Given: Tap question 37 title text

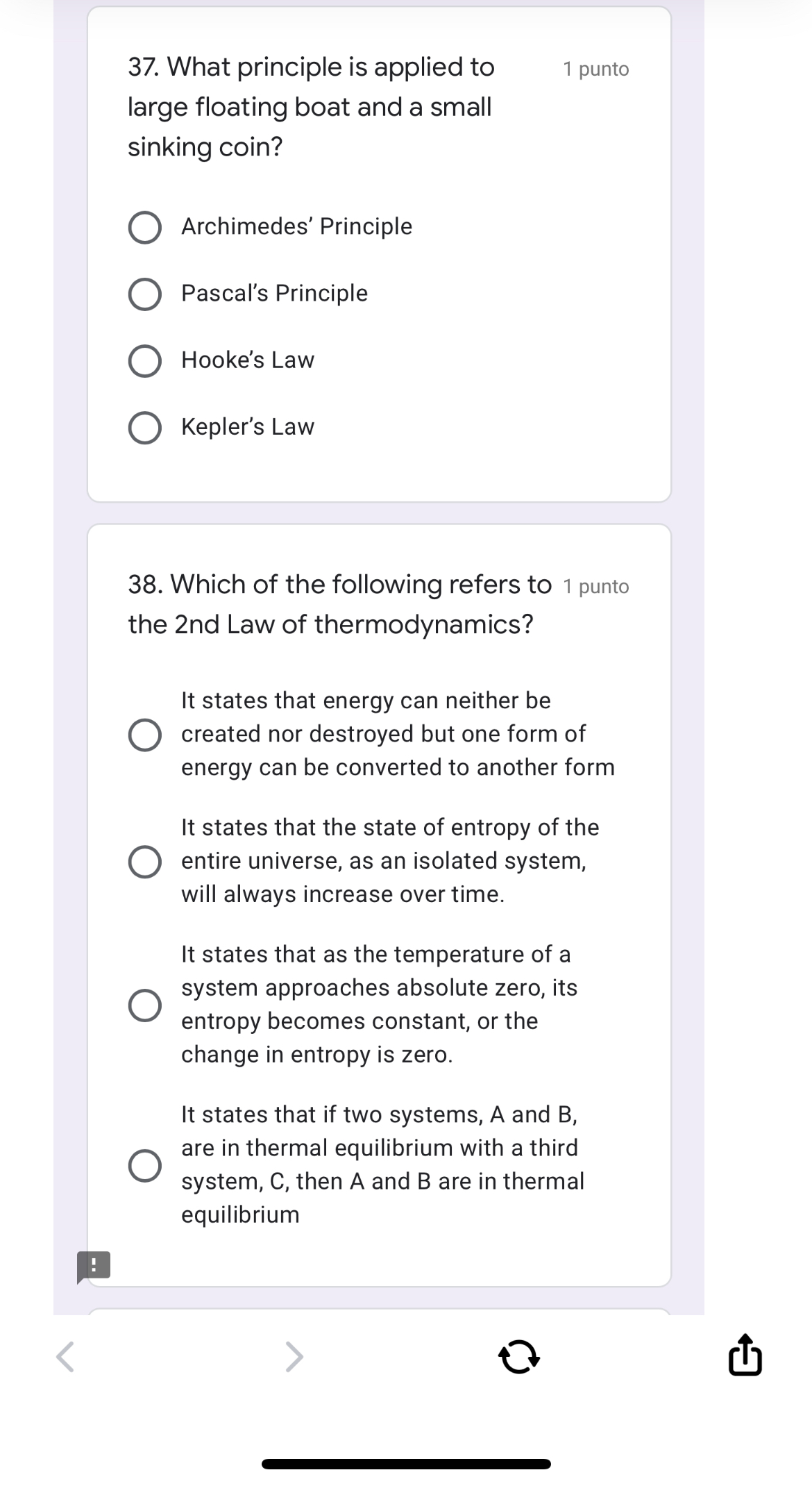Looking at the screenshot, I should point(311,107).
